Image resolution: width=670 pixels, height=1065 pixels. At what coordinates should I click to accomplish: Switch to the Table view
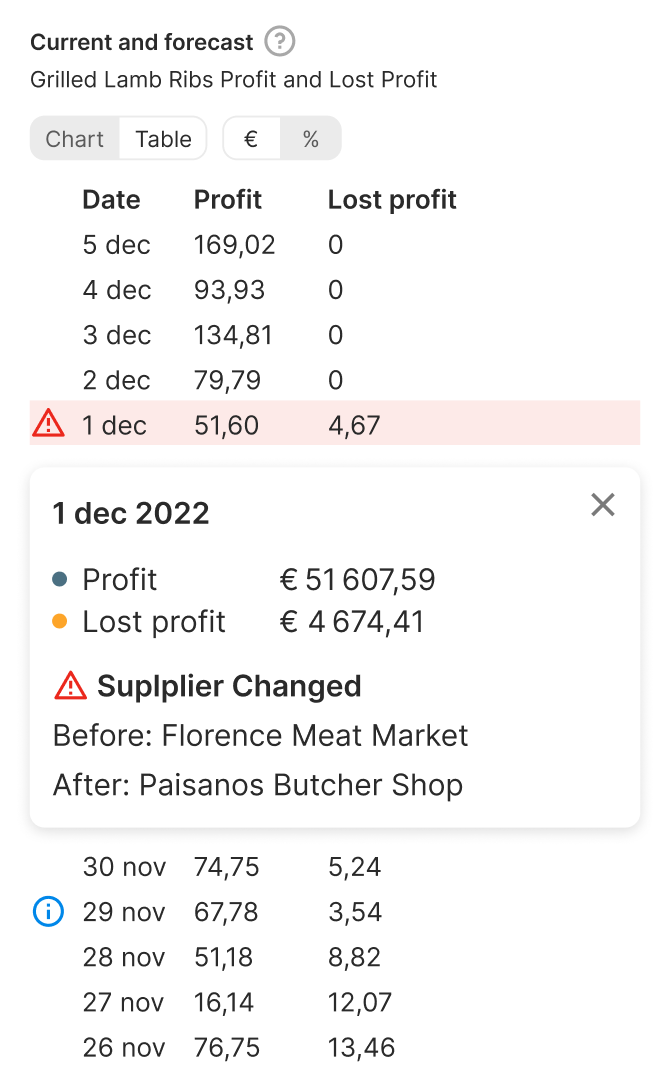click(163, 139)
